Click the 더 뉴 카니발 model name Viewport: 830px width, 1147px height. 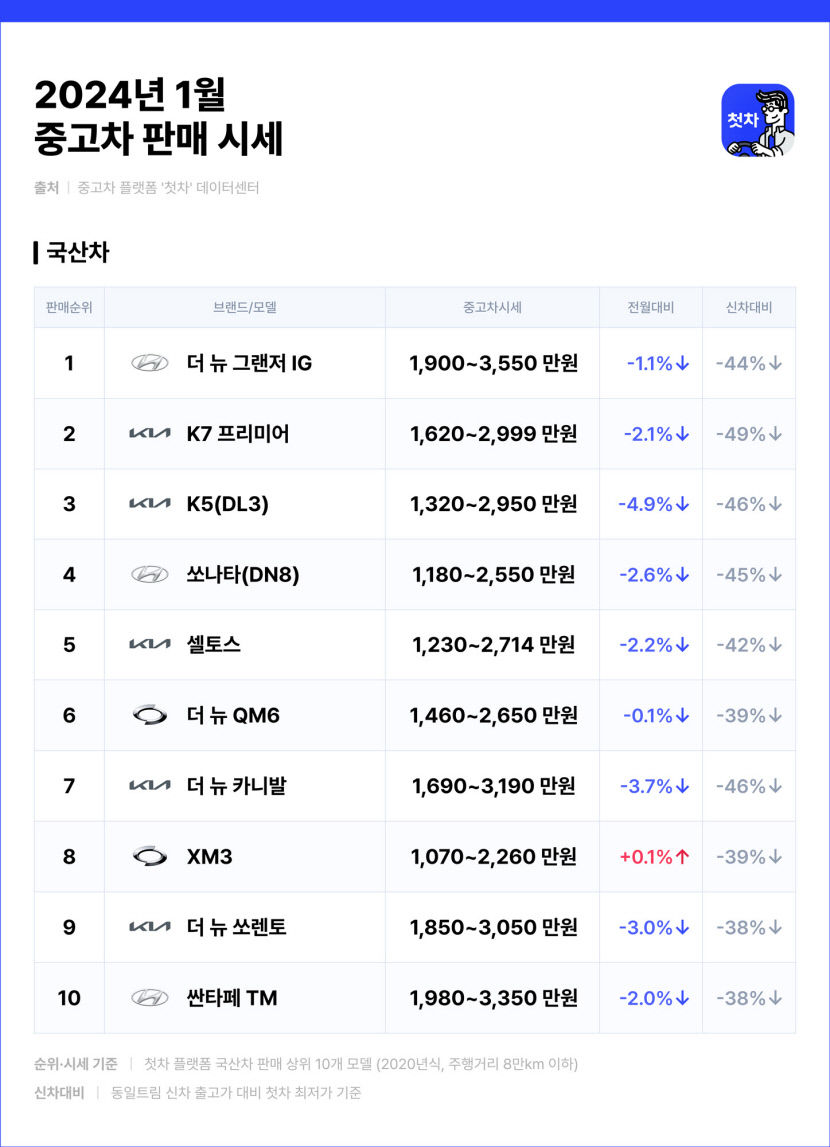point(236,786)
